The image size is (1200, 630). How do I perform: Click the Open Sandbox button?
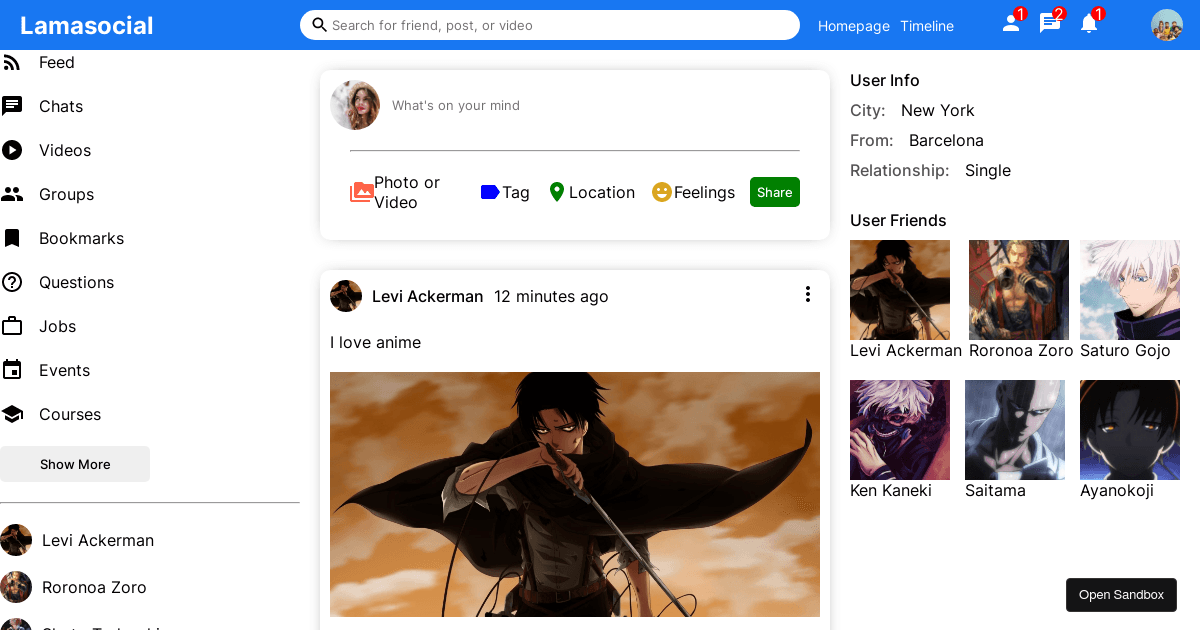pyautogui.click(x=1121, y=594)
